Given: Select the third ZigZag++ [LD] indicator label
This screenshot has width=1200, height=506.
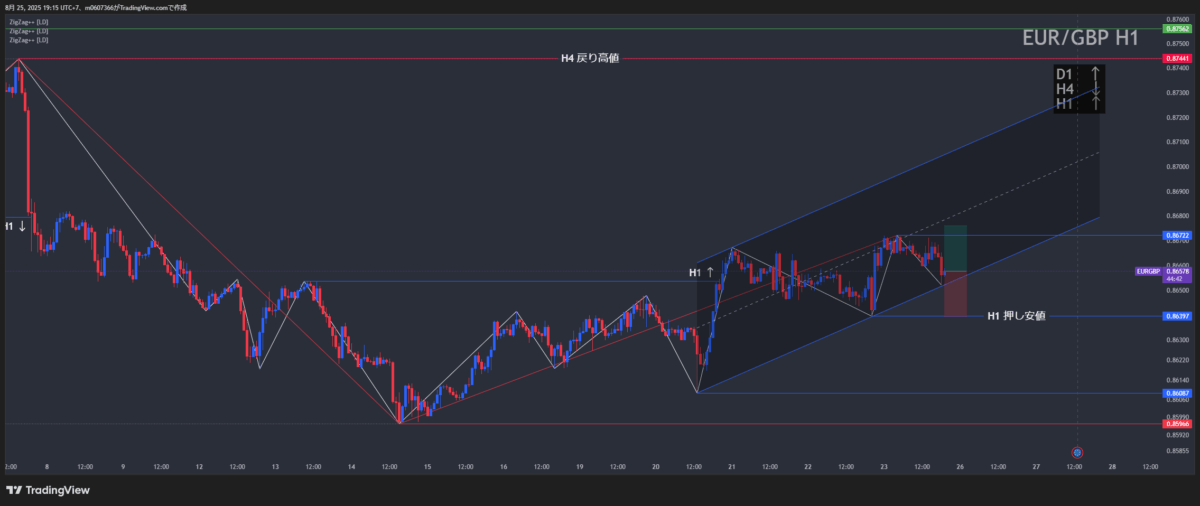Looking at the screenshot, I should pyautogui.click(x=28, y=40).
